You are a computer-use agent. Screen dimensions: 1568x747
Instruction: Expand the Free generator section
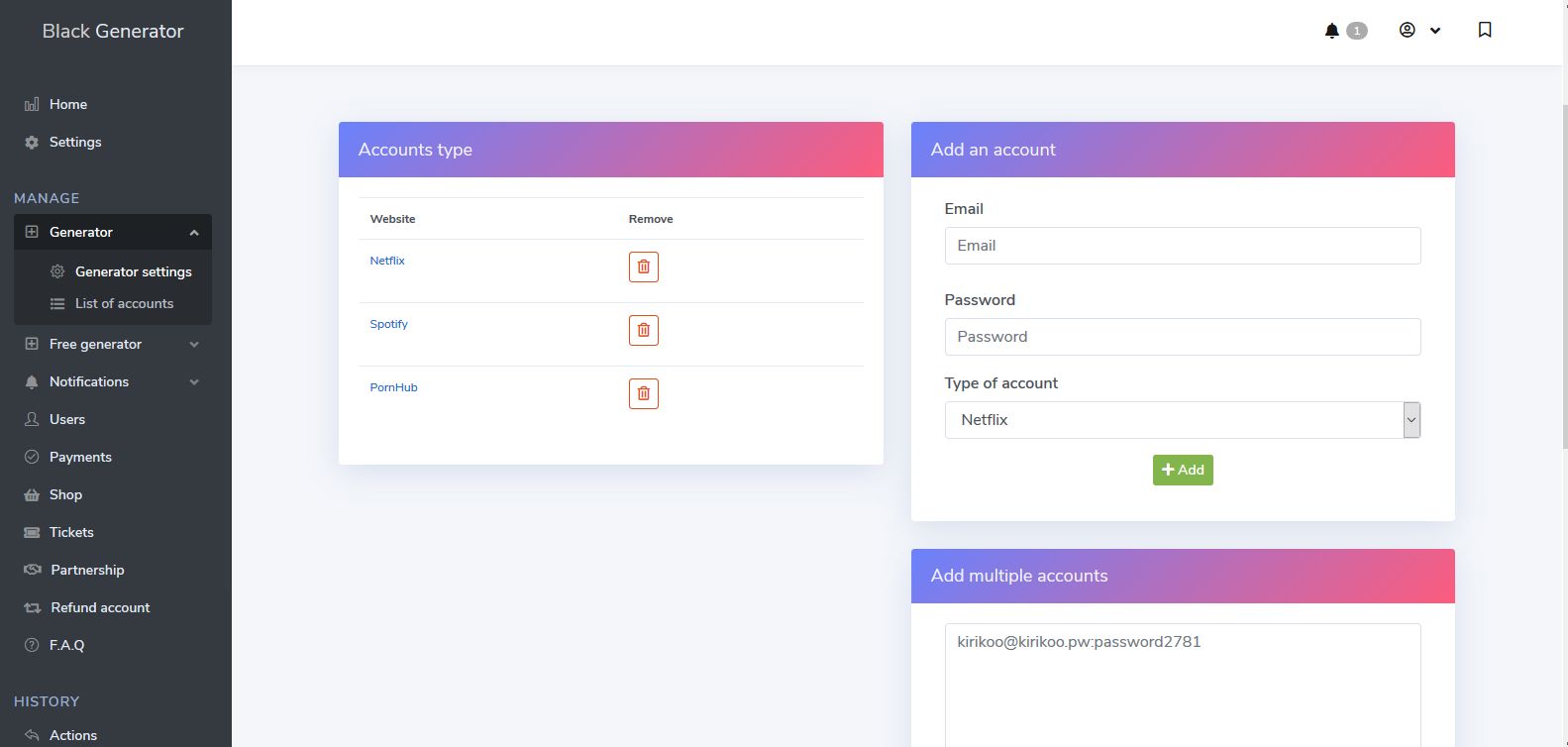click(x=194, y=344)
